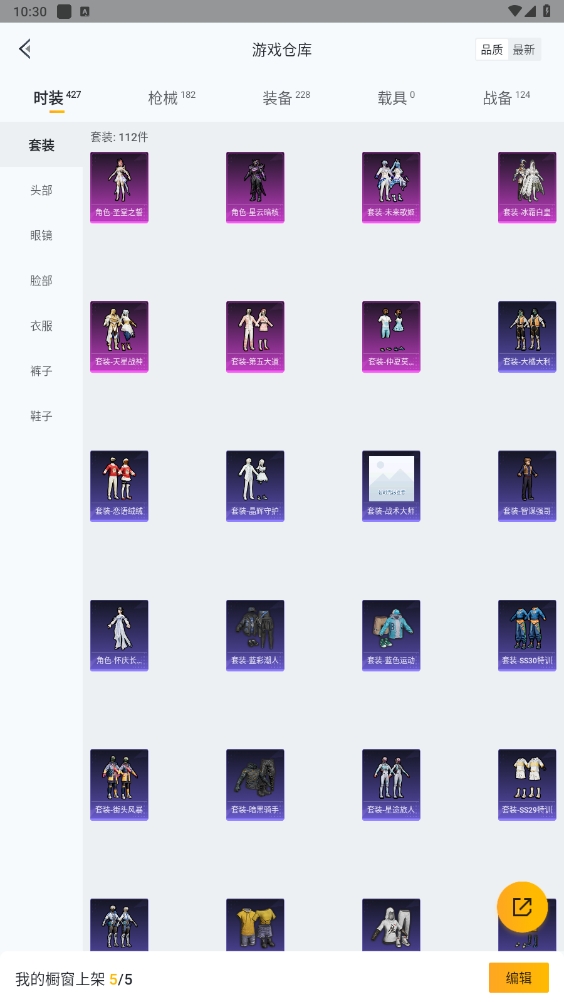
Task: Tap the orange share floating button
Action: click(522, 907)
